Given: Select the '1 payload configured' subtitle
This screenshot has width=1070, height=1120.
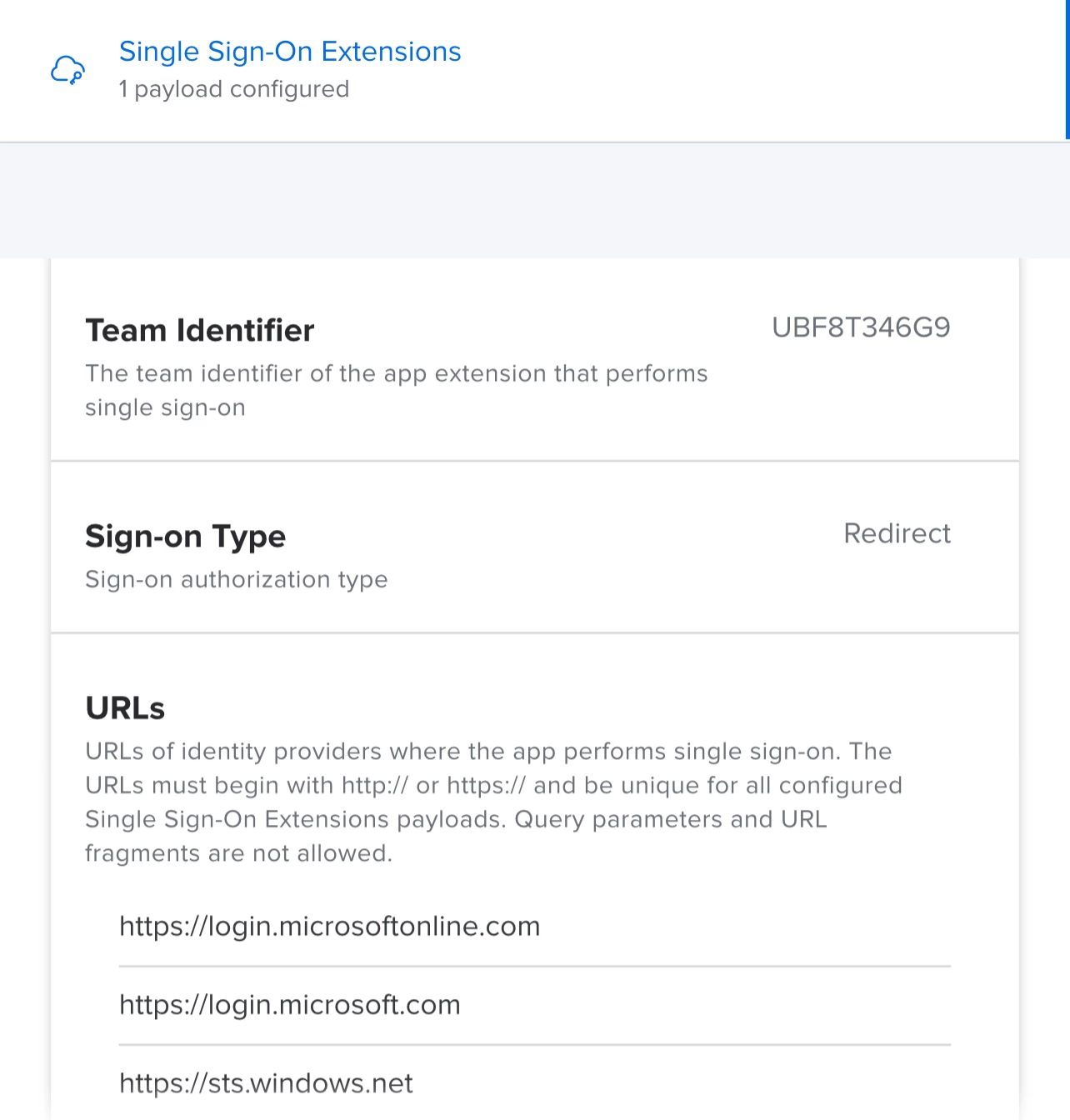Looking at the screenshot, I should click(x=234, y=89).
